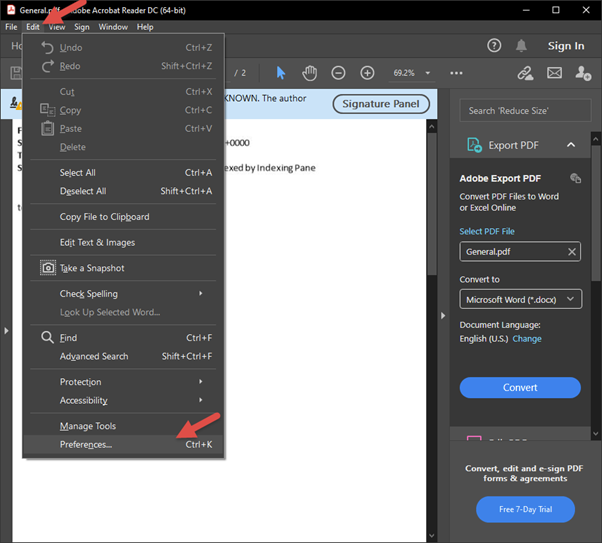This screenshot has height=543, width=602.
Task: Expand the Check Spelling submenu
Action: coord(200,293)
